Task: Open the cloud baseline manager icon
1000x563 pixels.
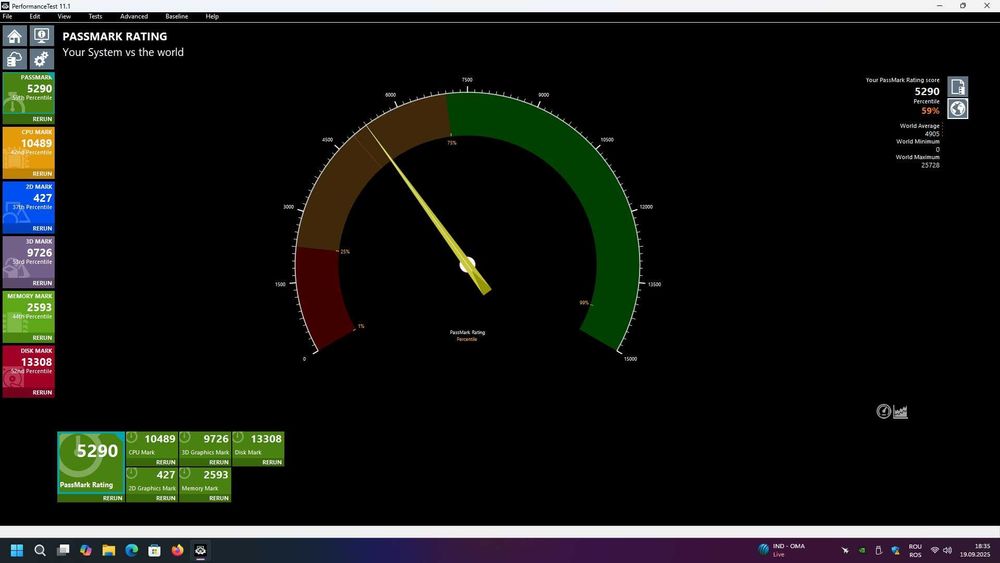Action: (15, 59)
